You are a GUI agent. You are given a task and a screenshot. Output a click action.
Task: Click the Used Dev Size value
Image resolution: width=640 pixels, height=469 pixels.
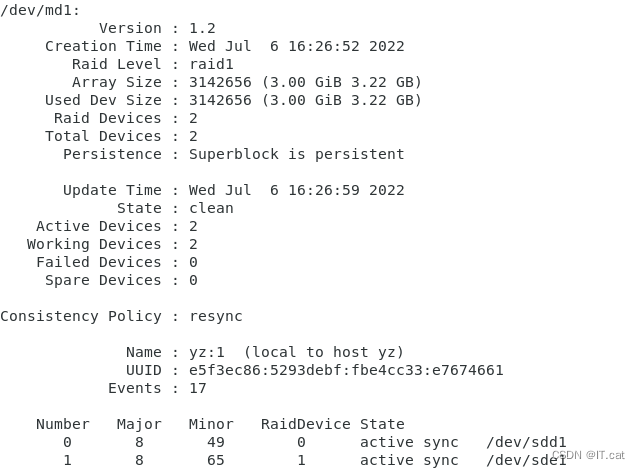point(305,100)
